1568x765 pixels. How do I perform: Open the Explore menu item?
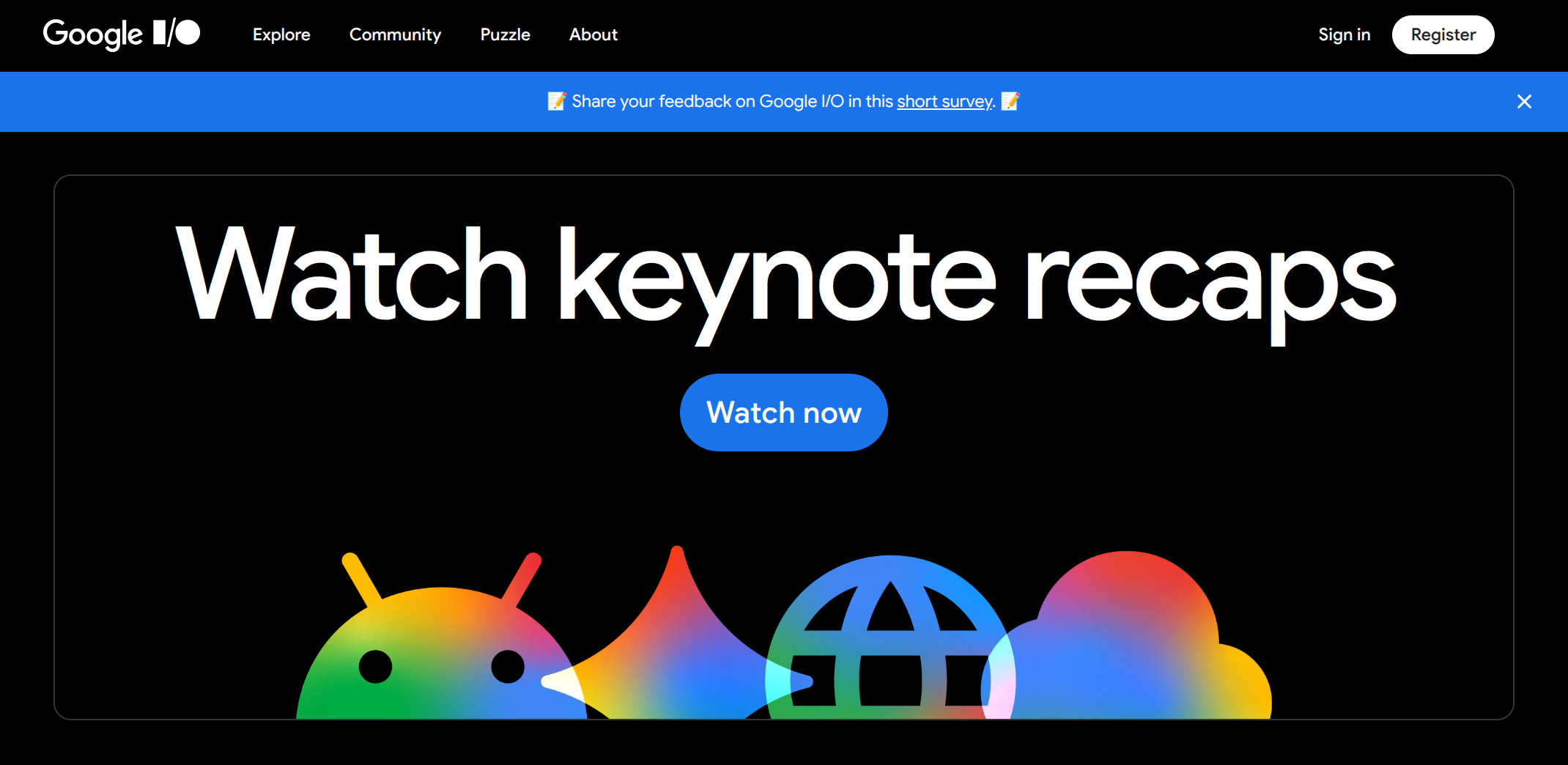tap(281, 34)
